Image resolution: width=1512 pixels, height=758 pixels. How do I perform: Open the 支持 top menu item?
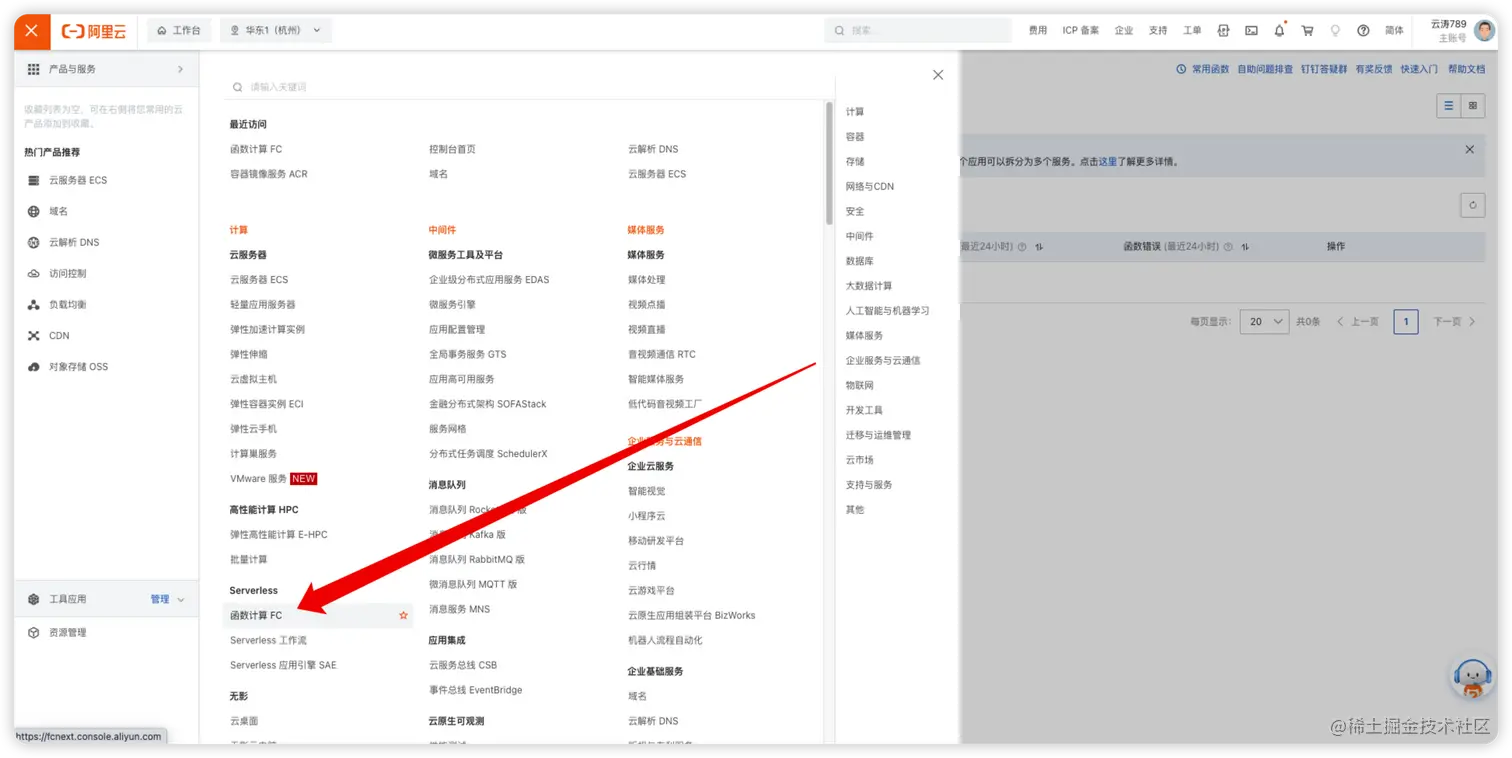pos(1158,31)
